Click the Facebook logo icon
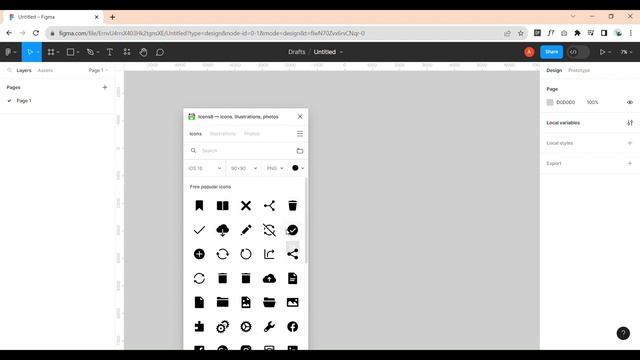Viewport: 640px width, 360px height. 293,327
